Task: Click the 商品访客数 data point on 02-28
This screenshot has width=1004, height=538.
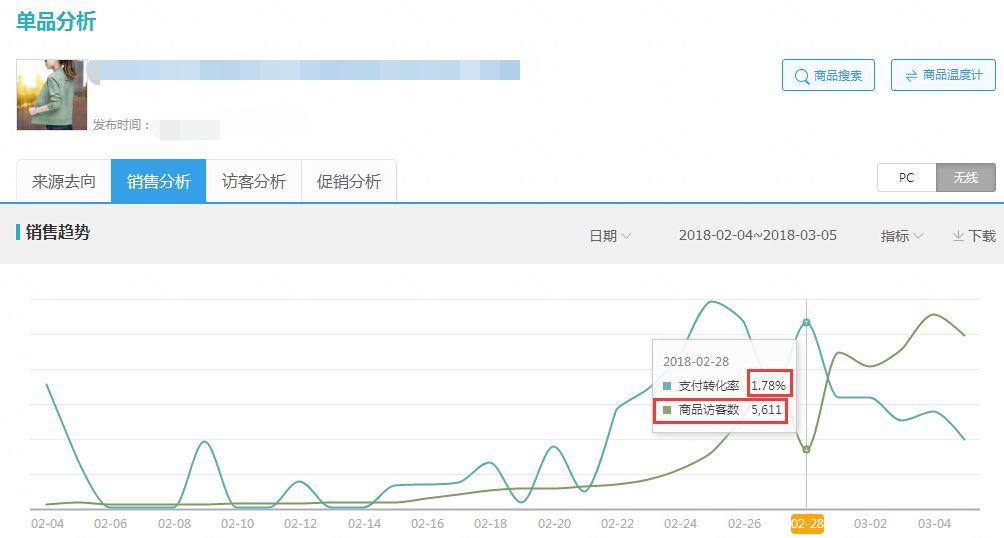Action: click(x=806, y=450)
